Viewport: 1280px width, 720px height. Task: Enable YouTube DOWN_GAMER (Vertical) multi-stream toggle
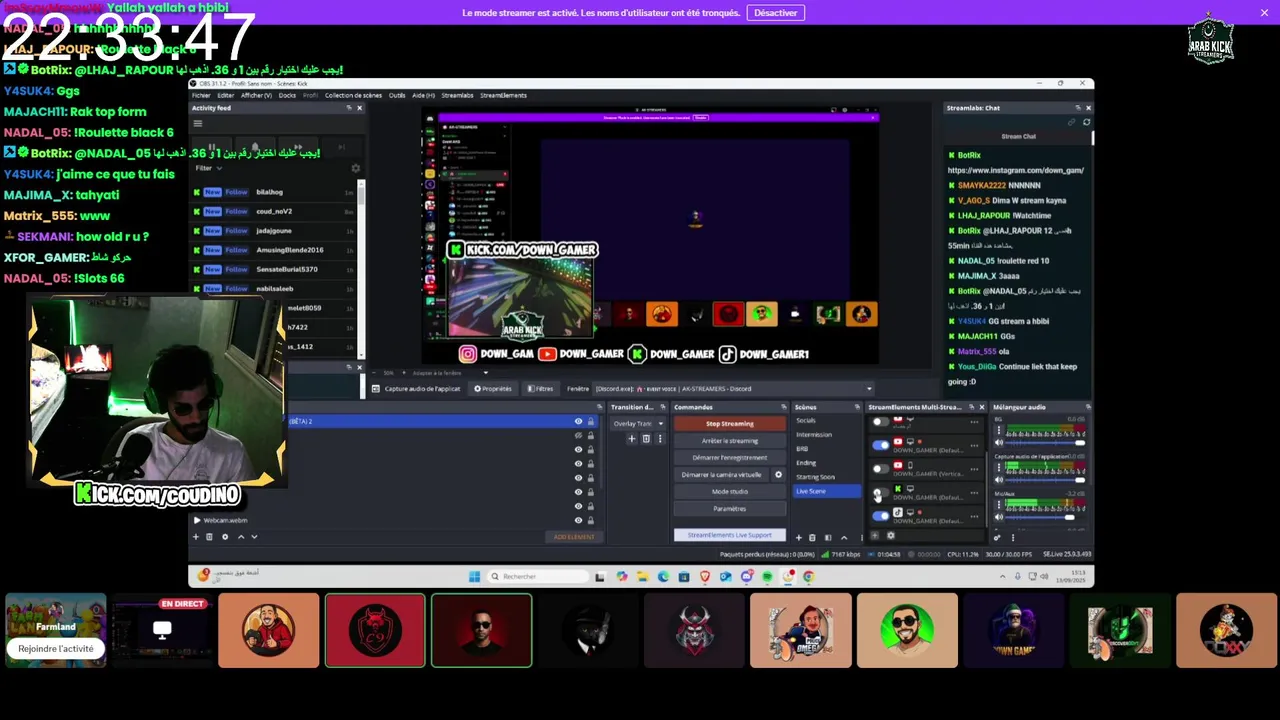pyautogui.click(x=880, y=468)
